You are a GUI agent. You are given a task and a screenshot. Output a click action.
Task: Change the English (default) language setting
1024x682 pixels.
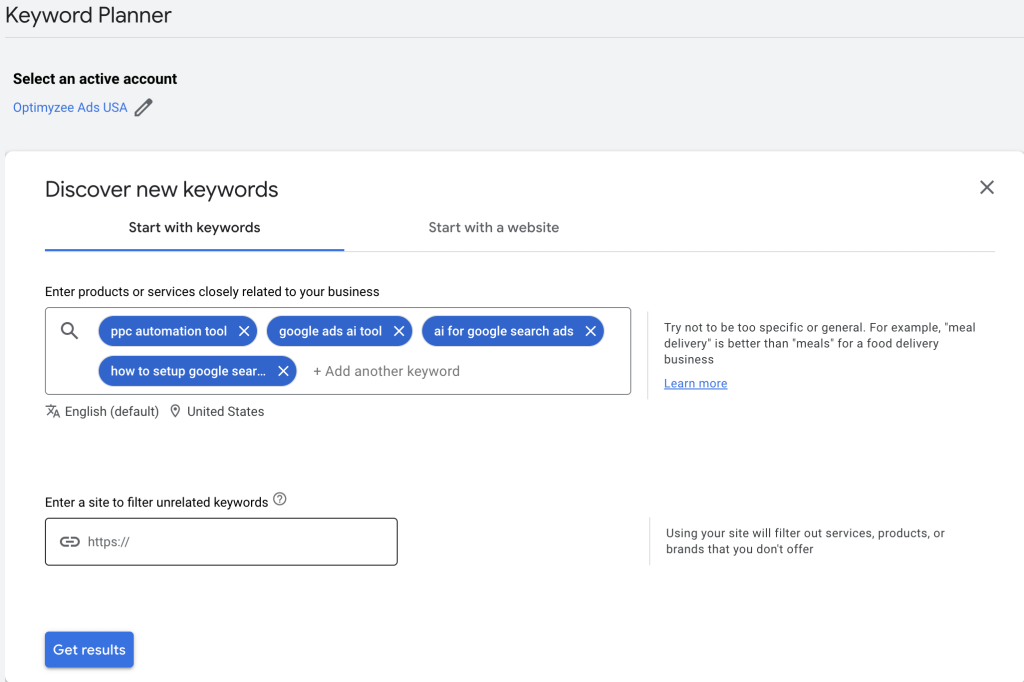pyautogui.click(x=111, y=411)
